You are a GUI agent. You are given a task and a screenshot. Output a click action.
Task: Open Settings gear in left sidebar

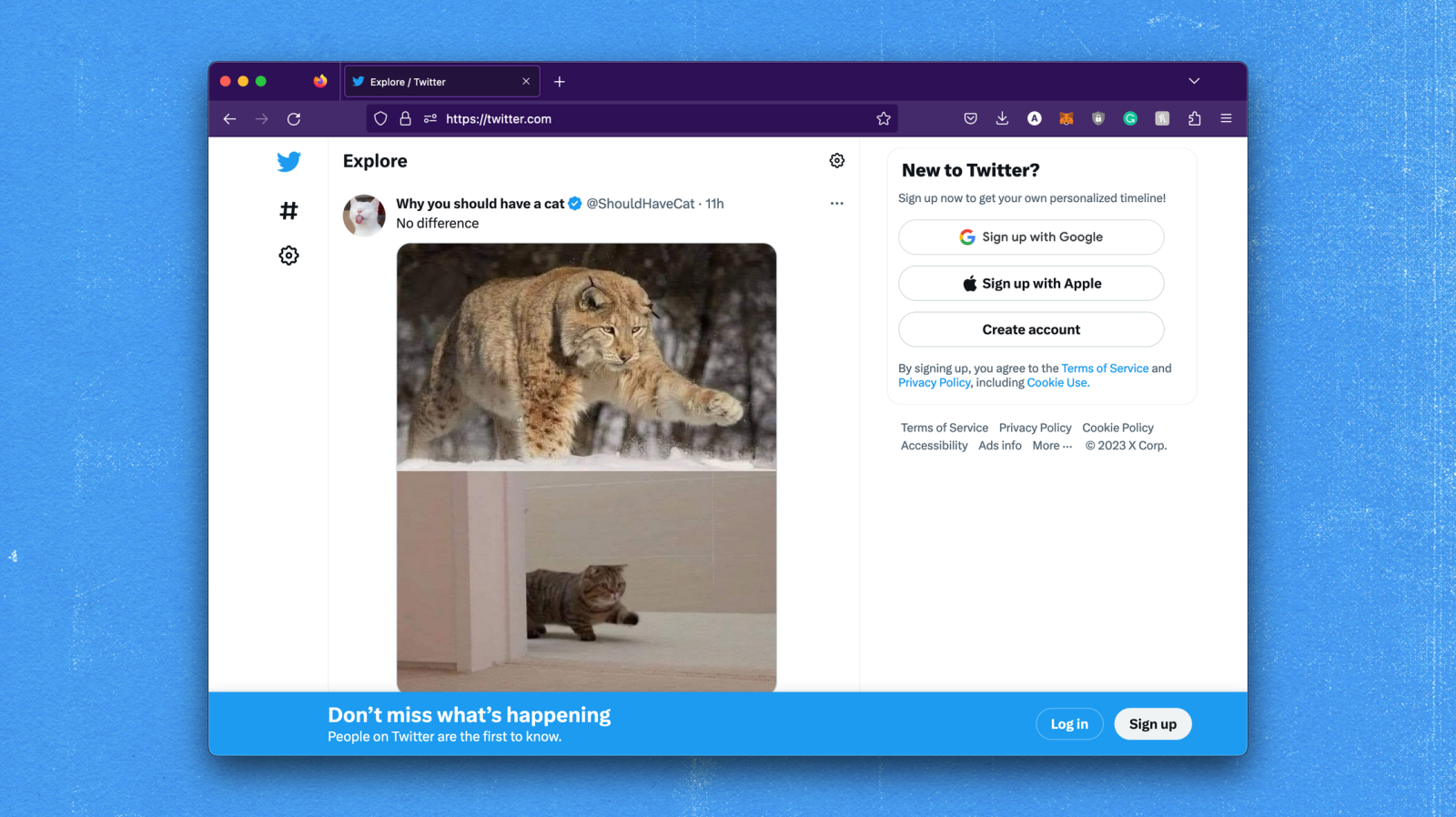pyautogui.click(x=288, y=256)
